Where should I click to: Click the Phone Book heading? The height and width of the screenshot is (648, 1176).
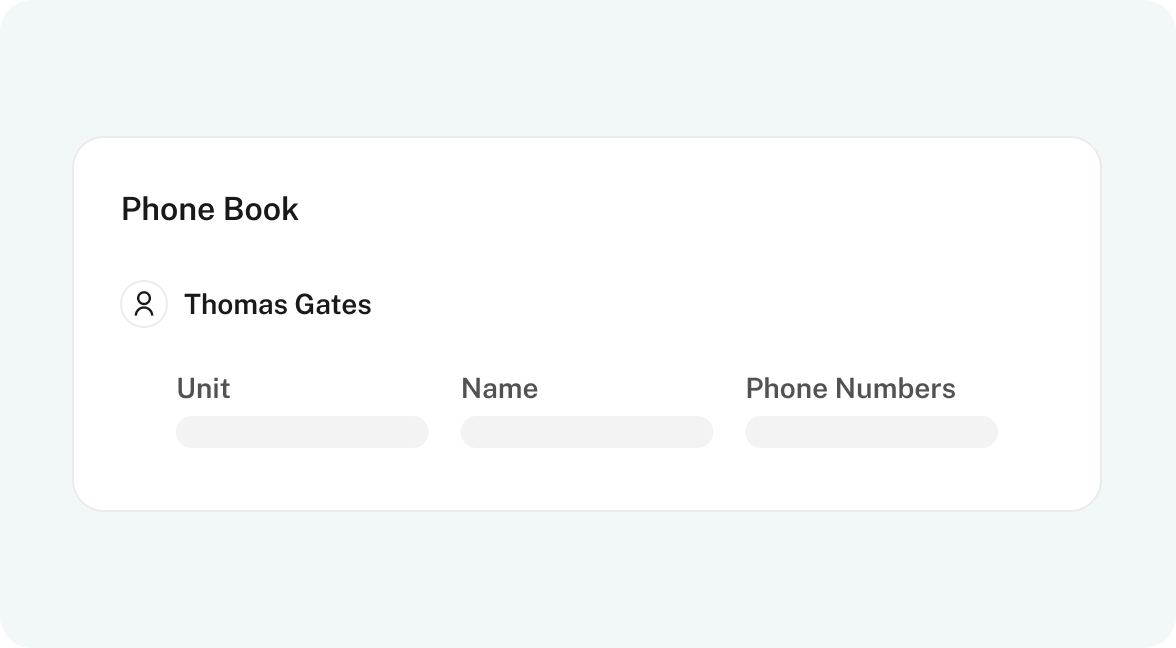click(x=210, y=209)
